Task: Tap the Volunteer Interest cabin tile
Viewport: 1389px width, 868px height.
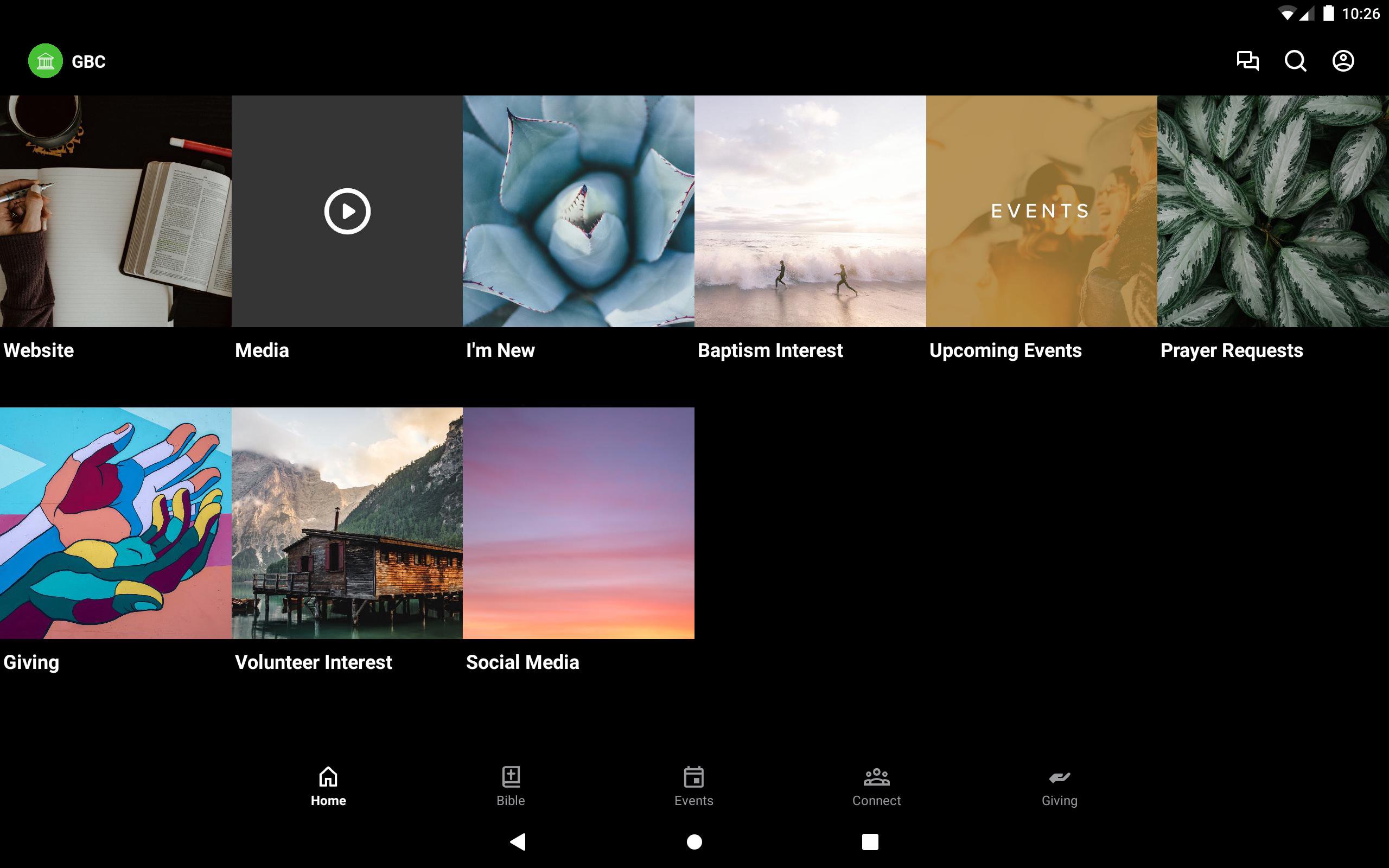Action: click(347, 523)
